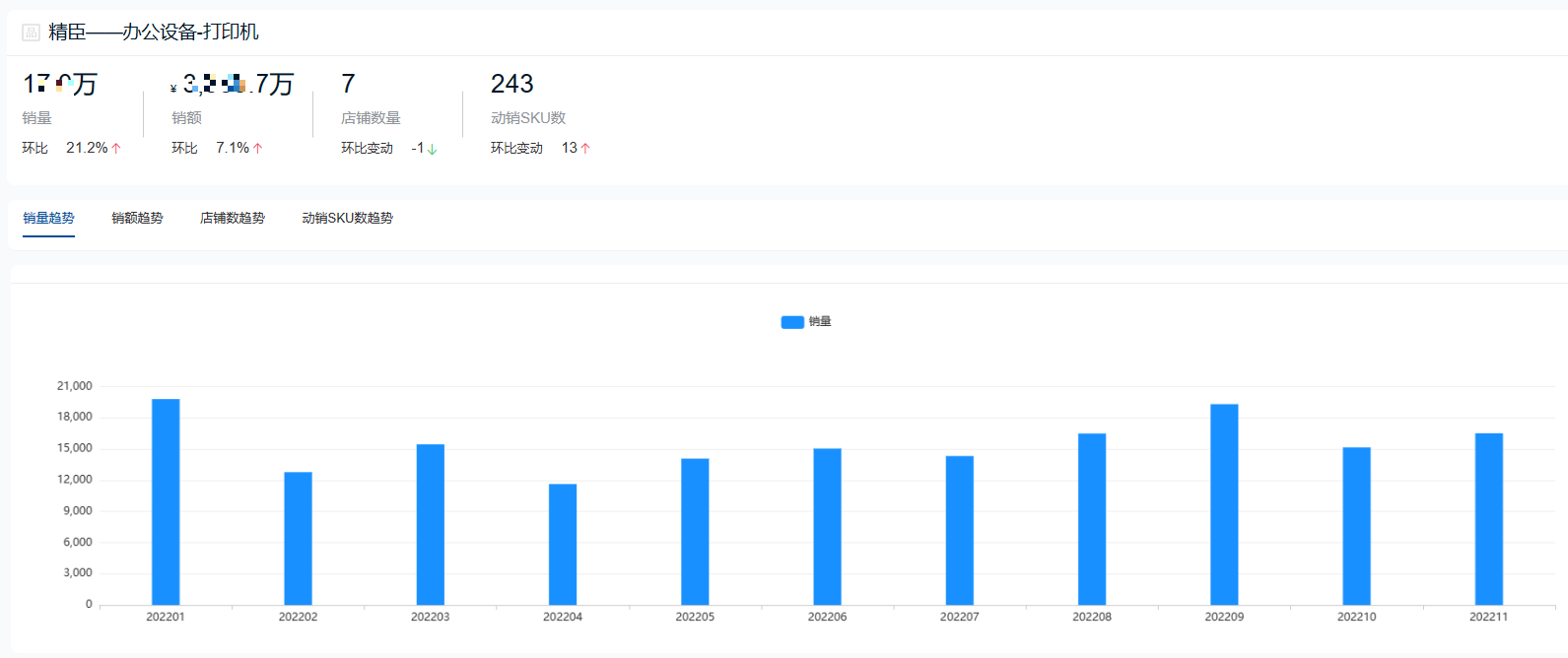Click the 精臣——办公设备-打印机 title
This screenshot has height=658, width=1568.
[x=154, y=33]
